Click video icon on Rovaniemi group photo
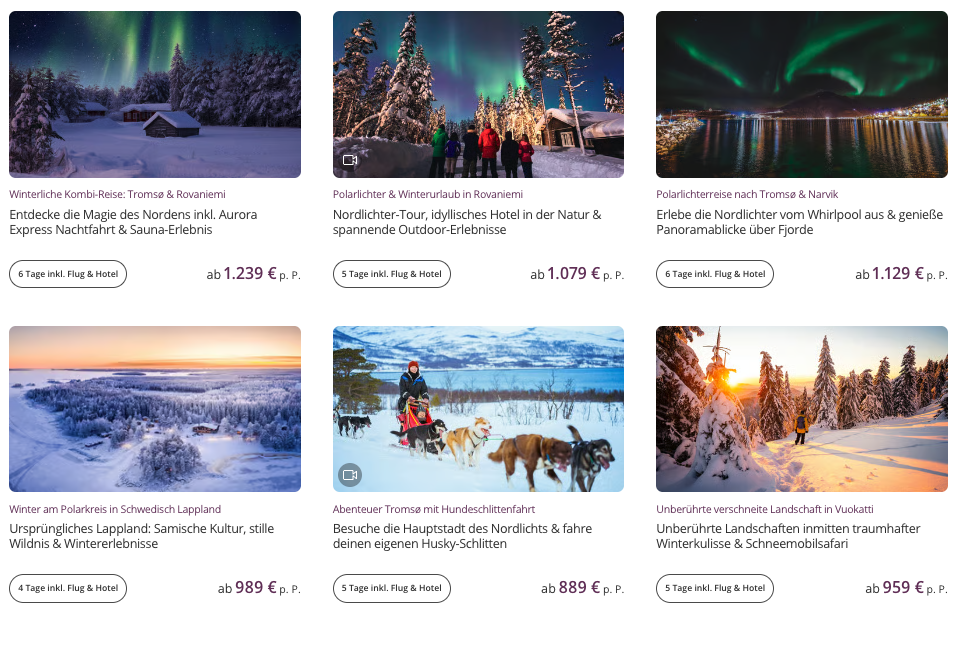 (350, 160)
